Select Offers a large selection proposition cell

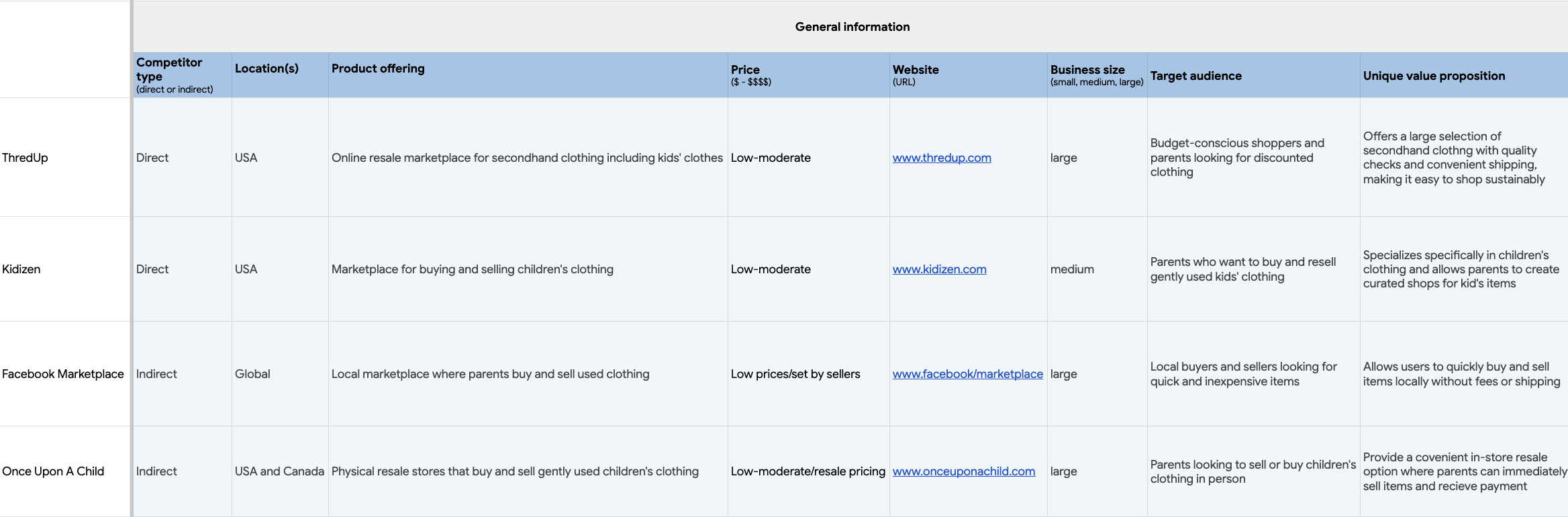pyautogui.click(x=1464, y=158)
